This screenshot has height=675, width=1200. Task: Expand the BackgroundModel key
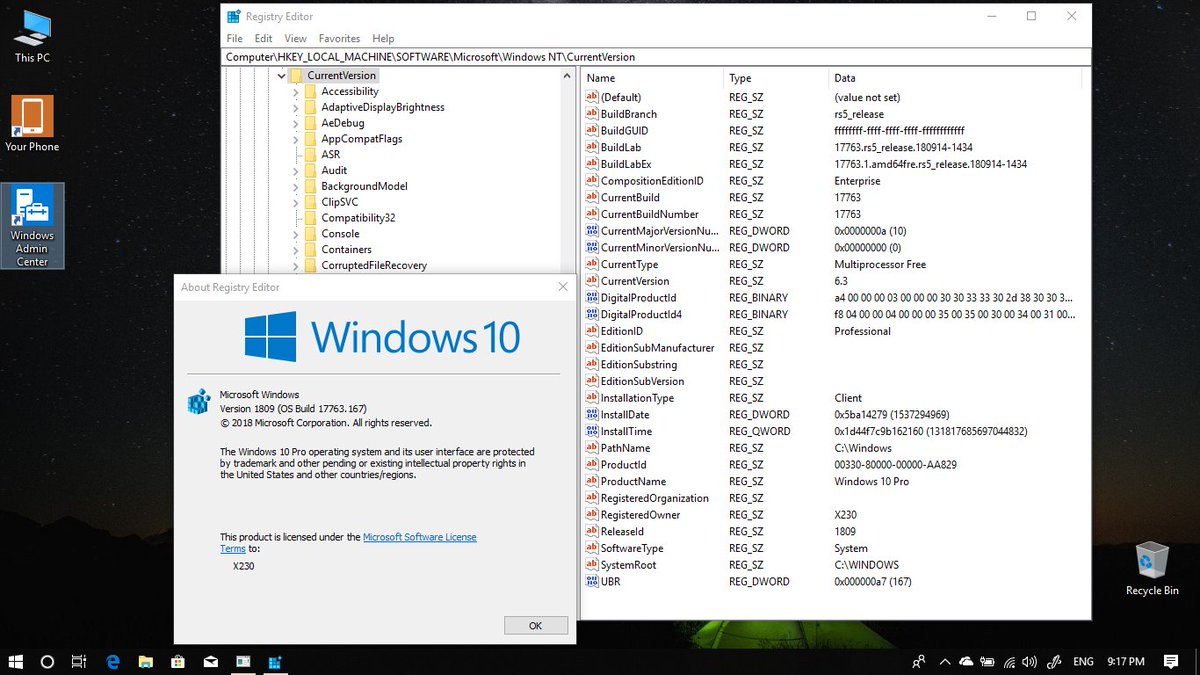pos(296,186)
